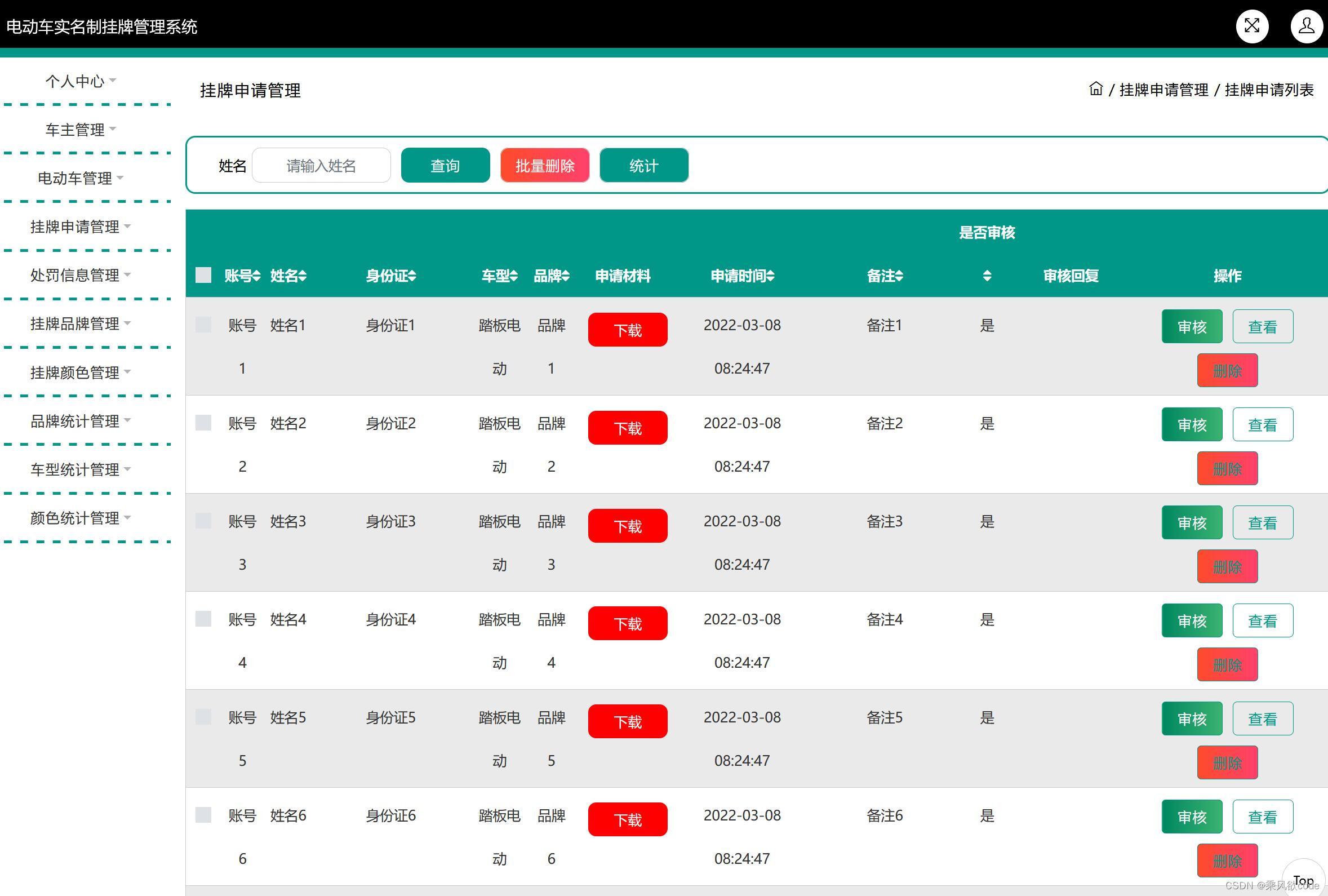Sort table by 身份证 column arrows
Screen dimensions: 1328x896
pos(412,276)
